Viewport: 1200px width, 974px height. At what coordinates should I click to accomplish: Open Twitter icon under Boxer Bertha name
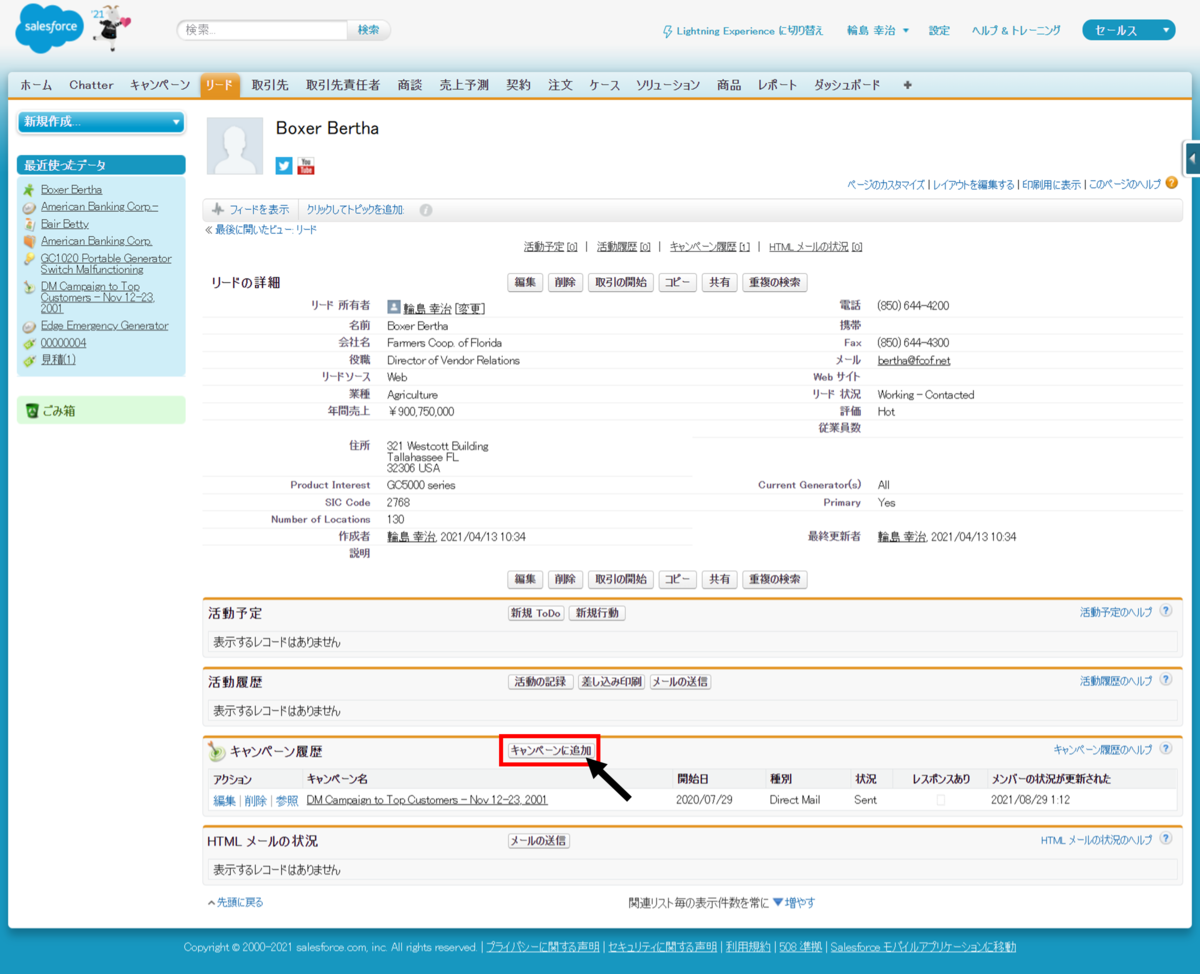pos(284,165)
